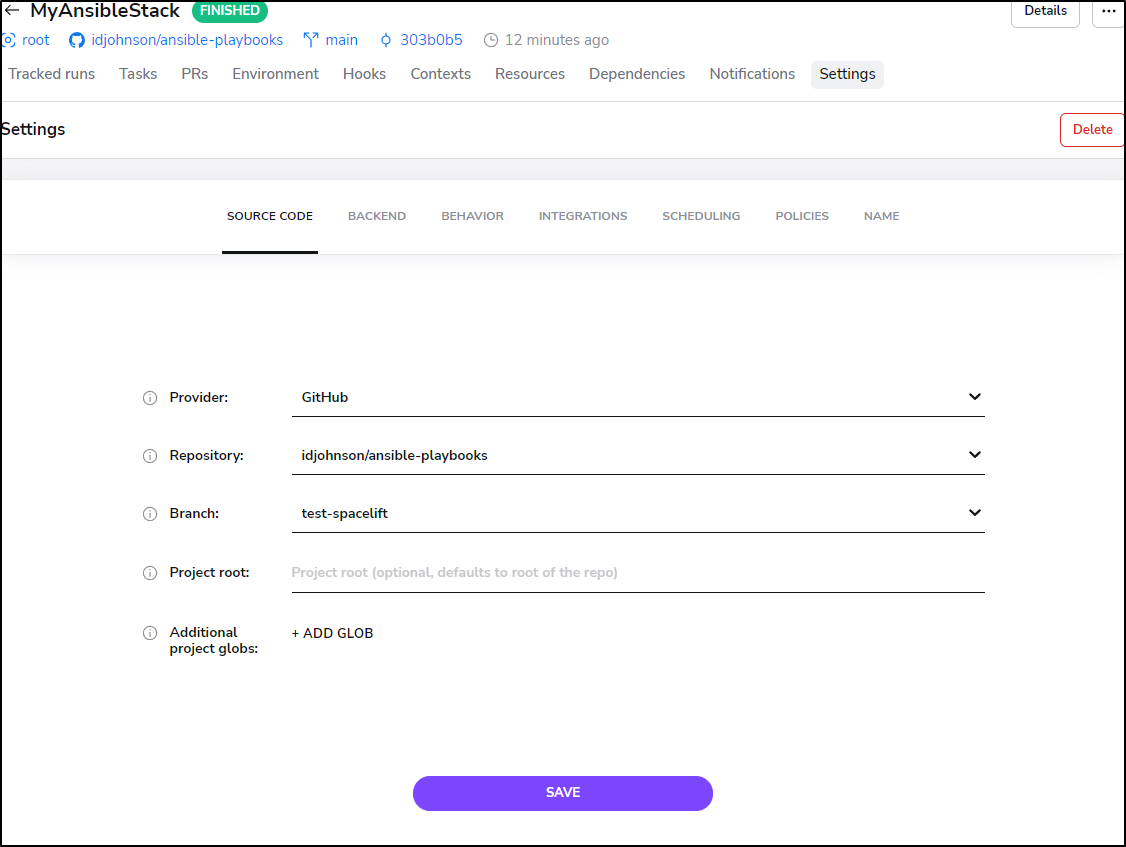The width and height of the screenshot is (1126, 847).
Task: Click into the Project root input field
Action: (x=638, y=573)
